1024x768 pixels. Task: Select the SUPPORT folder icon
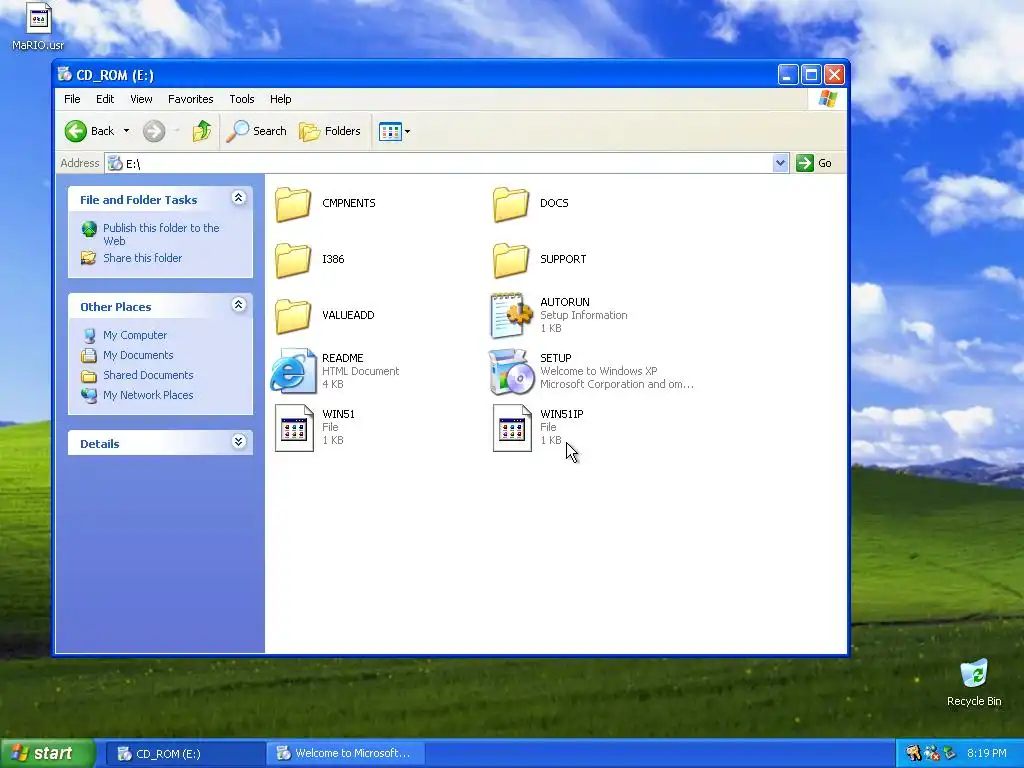[x=511, y=260]
